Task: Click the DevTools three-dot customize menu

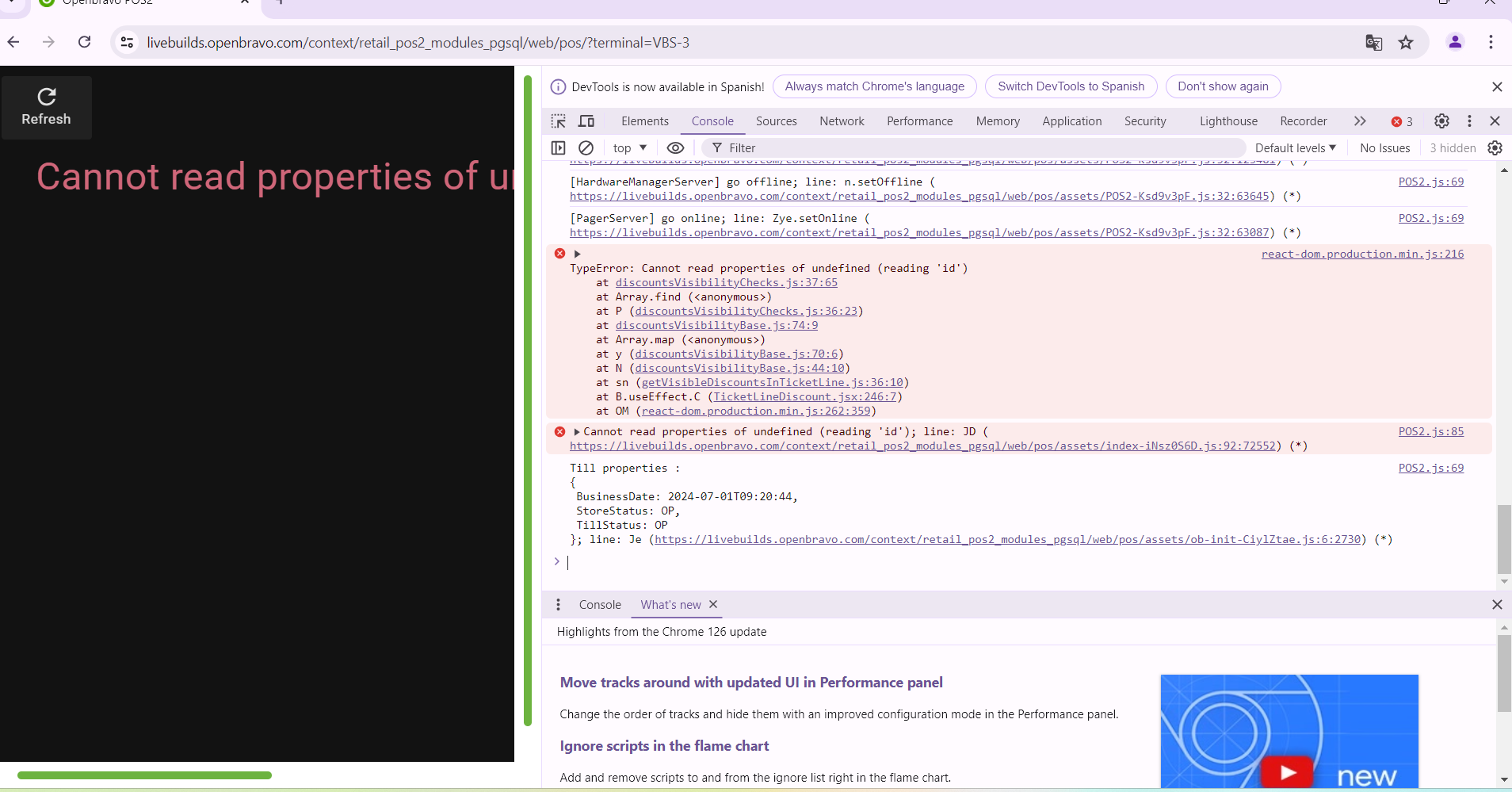Action: pos(1469,121)
